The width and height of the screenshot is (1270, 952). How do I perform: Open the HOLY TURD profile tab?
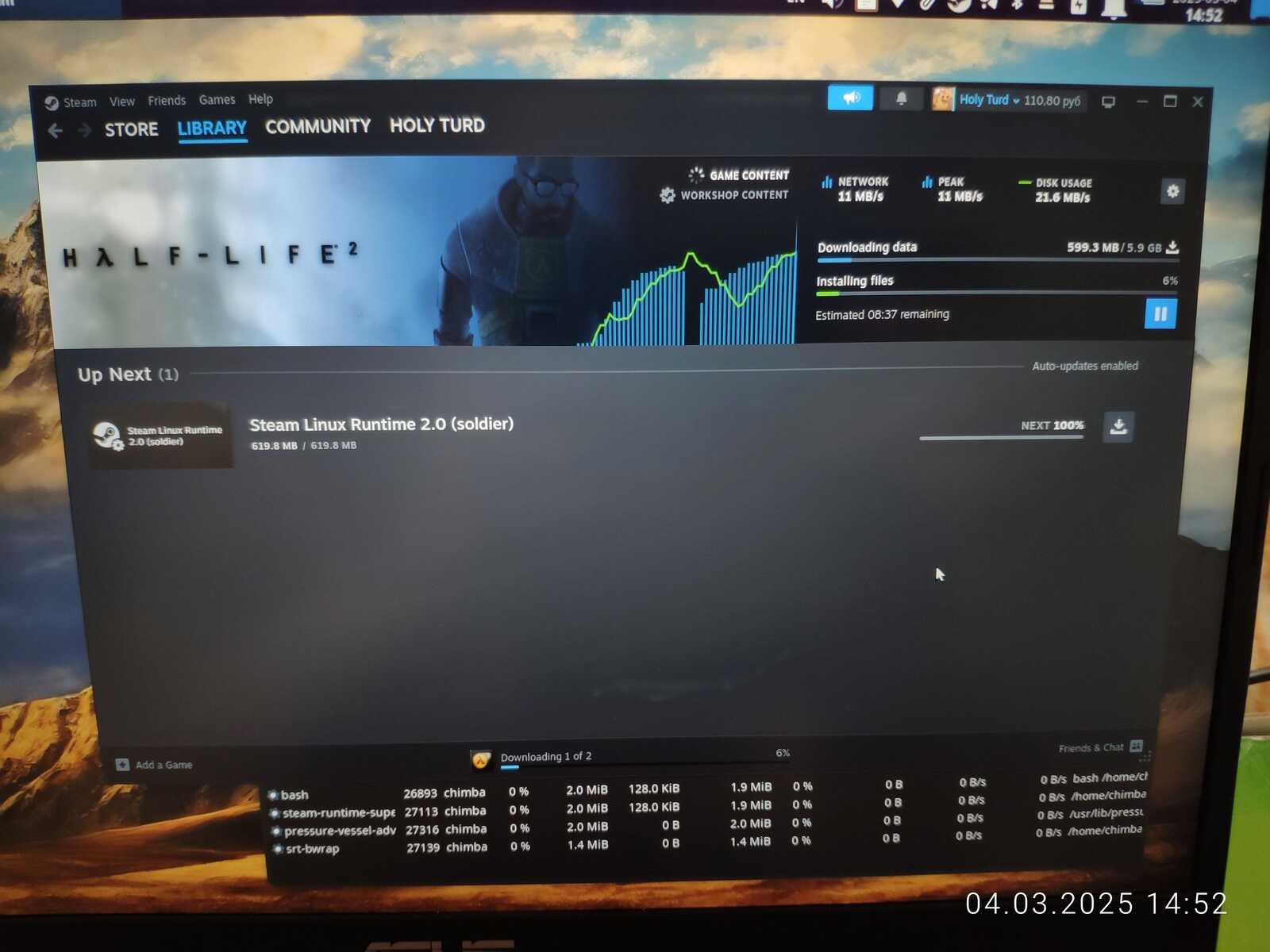pyautogui.click(x=437, y=125)
